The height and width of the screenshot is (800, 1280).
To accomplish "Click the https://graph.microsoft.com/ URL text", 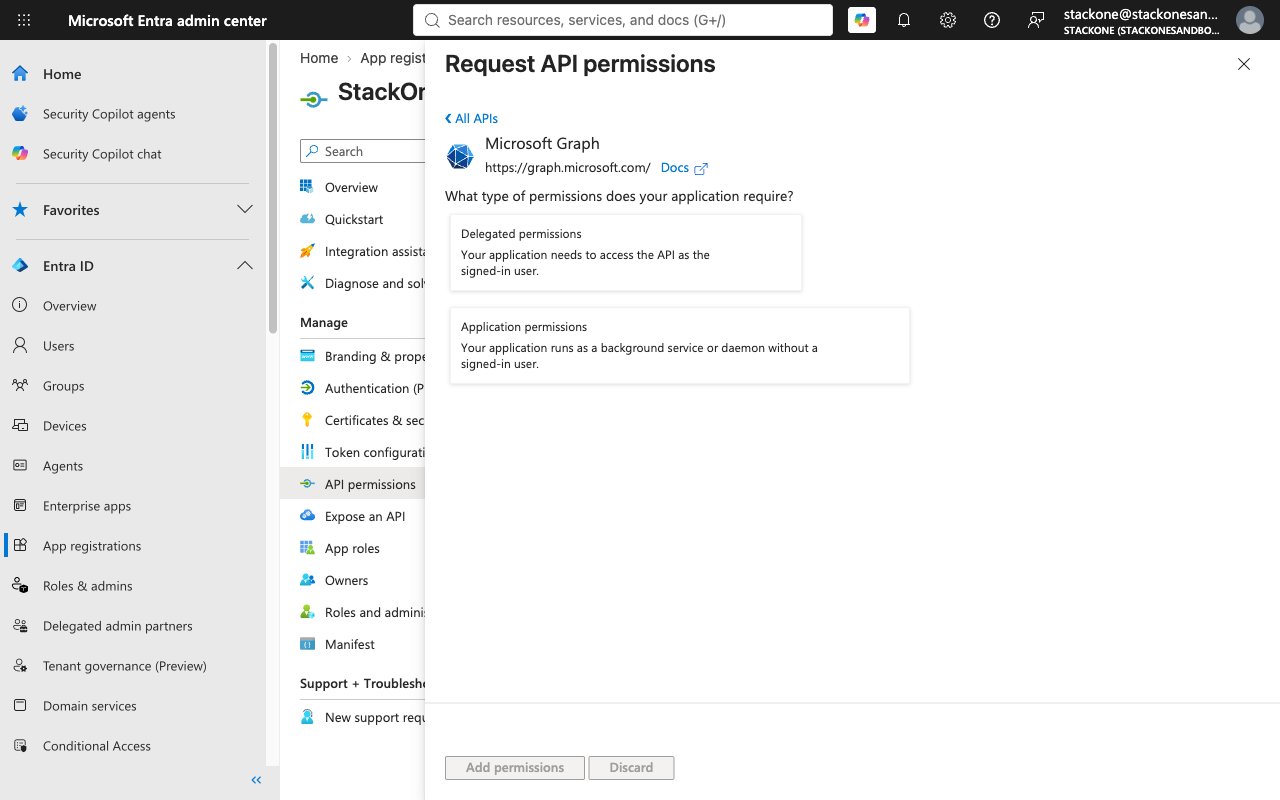I will tap(568, 168).
